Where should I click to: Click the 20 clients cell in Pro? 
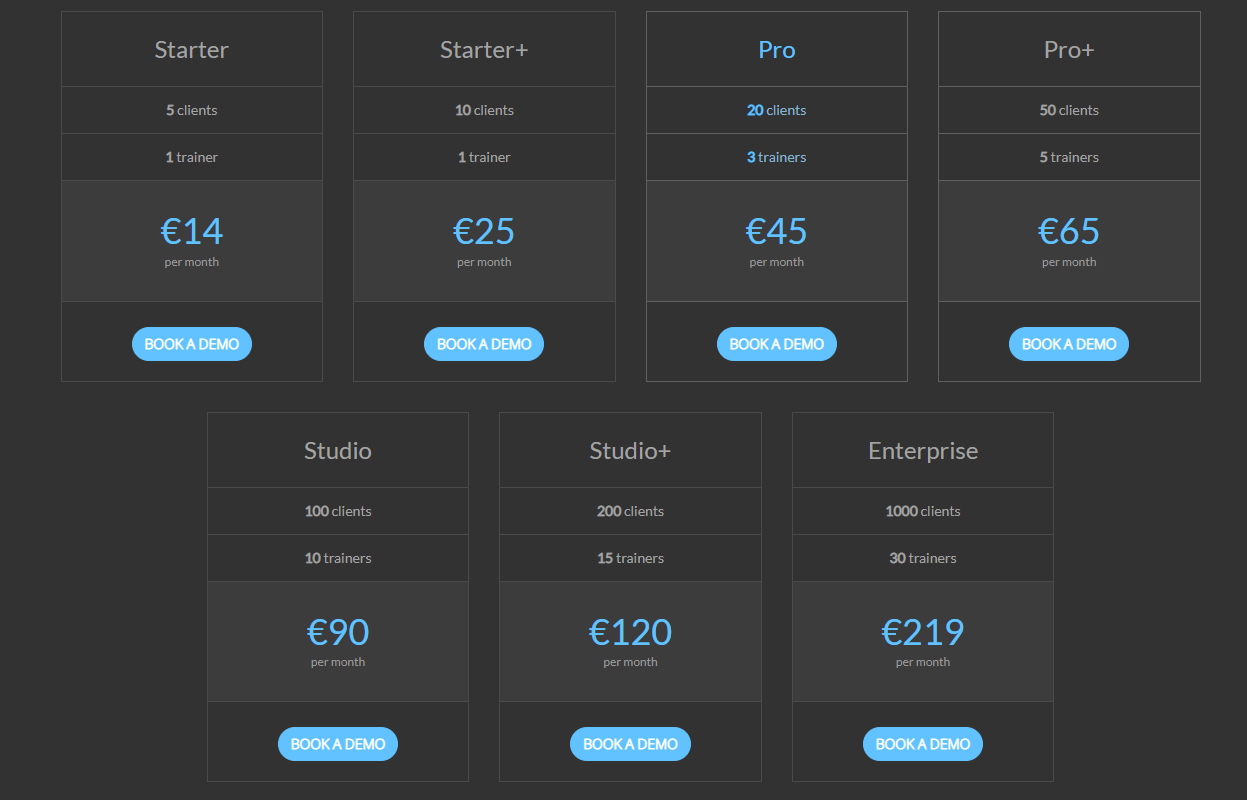click(776, 110)
